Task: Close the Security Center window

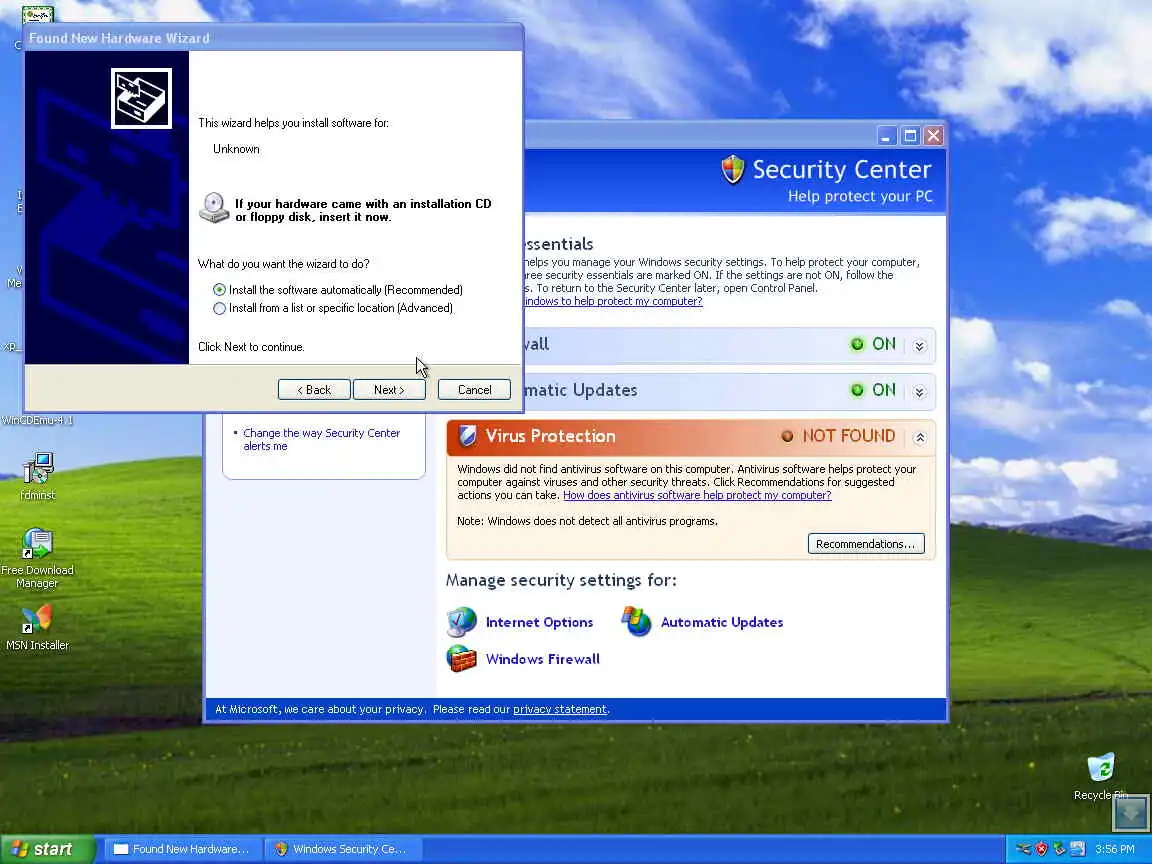Action: click(934, 136)
